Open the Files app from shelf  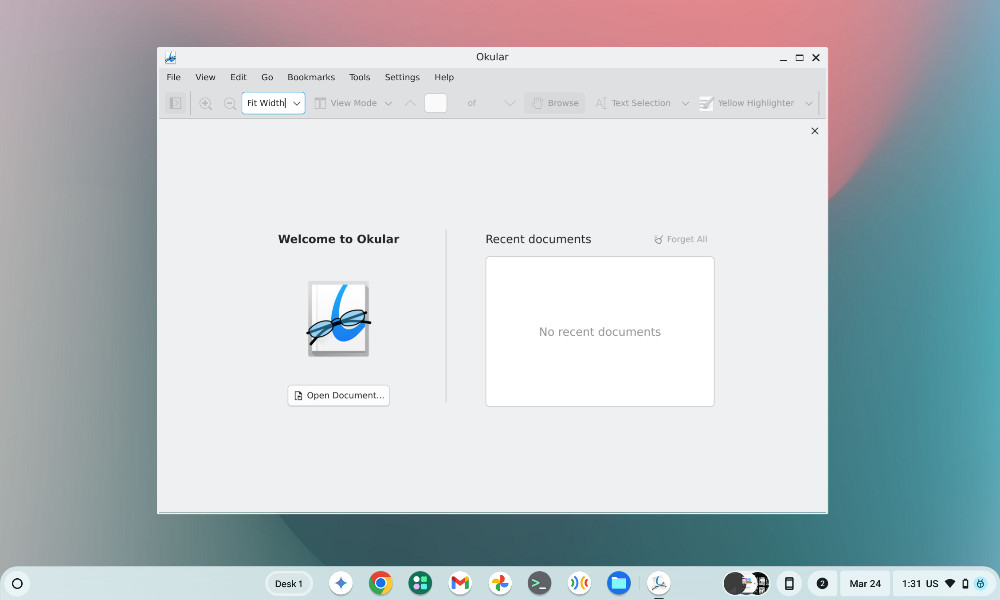coord(619,583)
